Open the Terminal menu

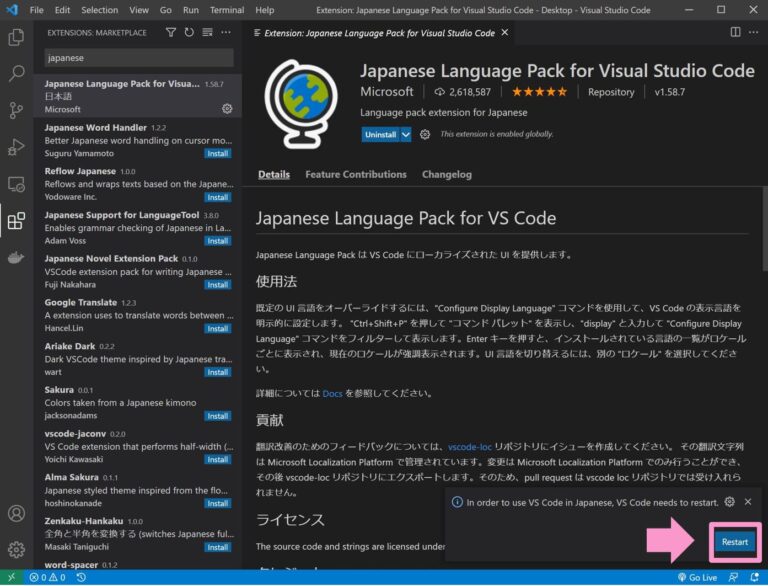(227, 10)
